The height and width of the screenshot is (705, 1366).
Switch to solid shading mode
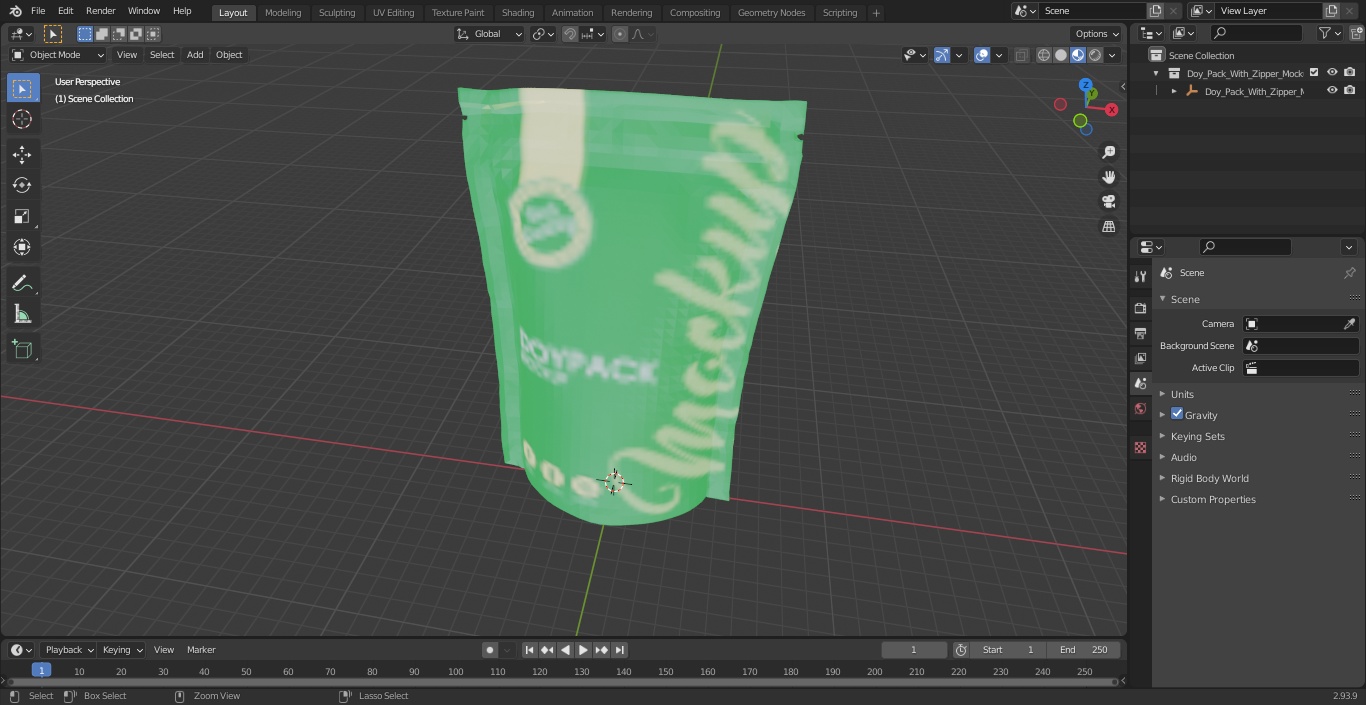click(x=1061, y=55)
